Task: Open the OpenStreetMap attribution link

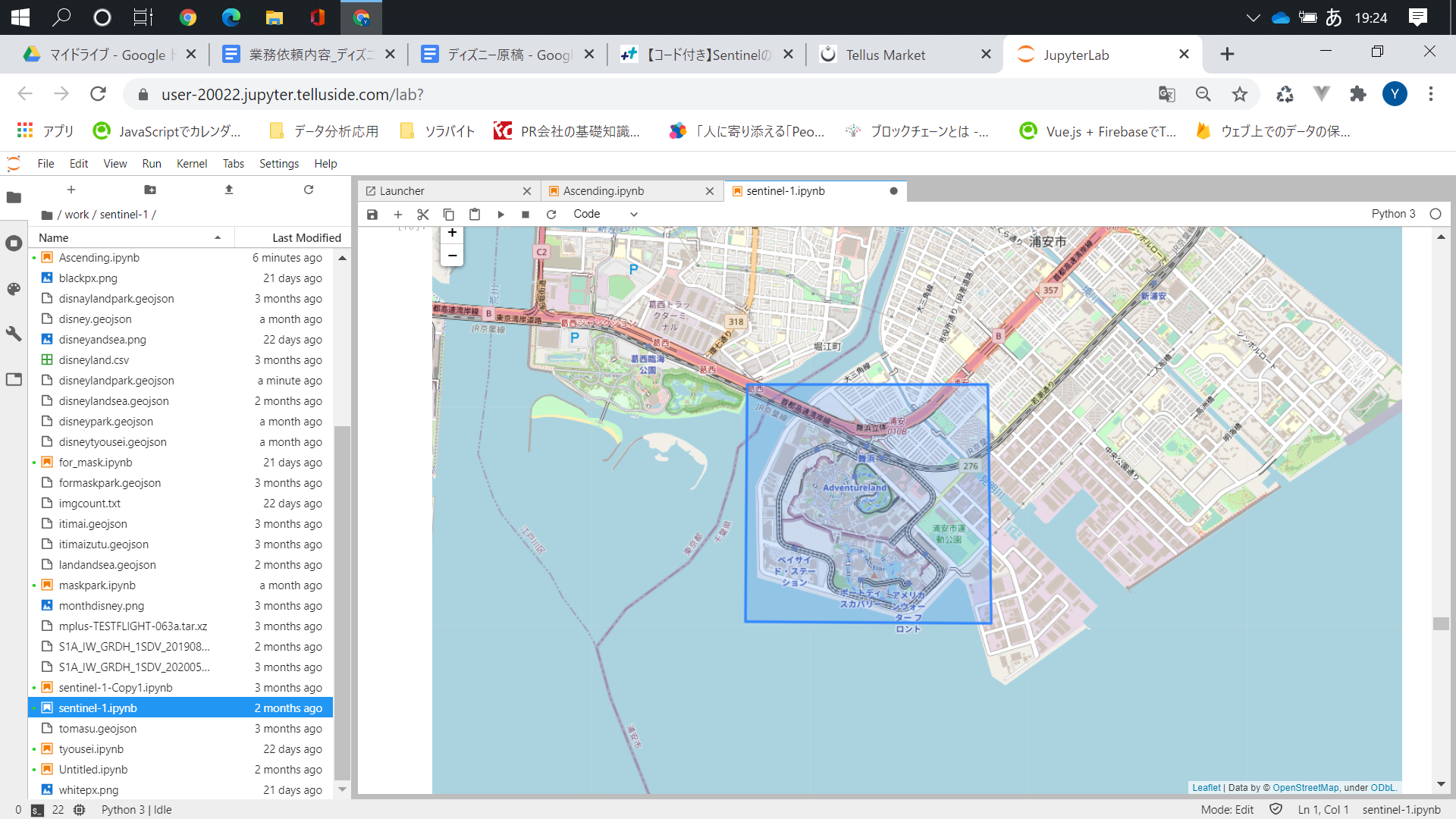Action: tap(1306, 788)
